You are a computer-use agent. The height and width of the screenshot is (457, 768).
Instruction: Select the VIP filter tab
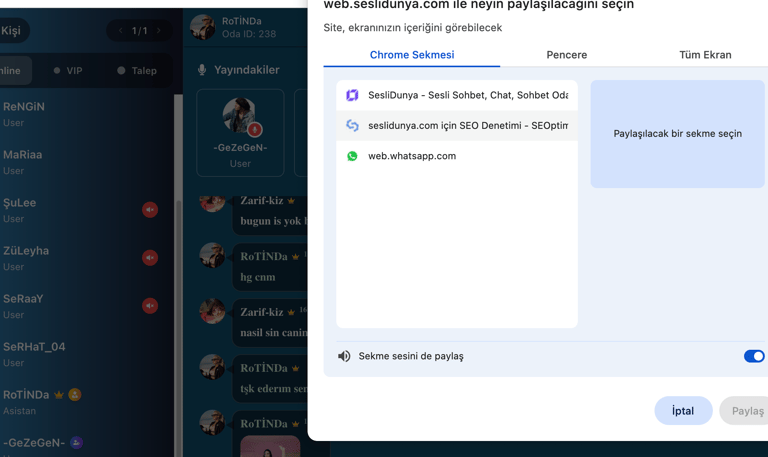point(68,71)
